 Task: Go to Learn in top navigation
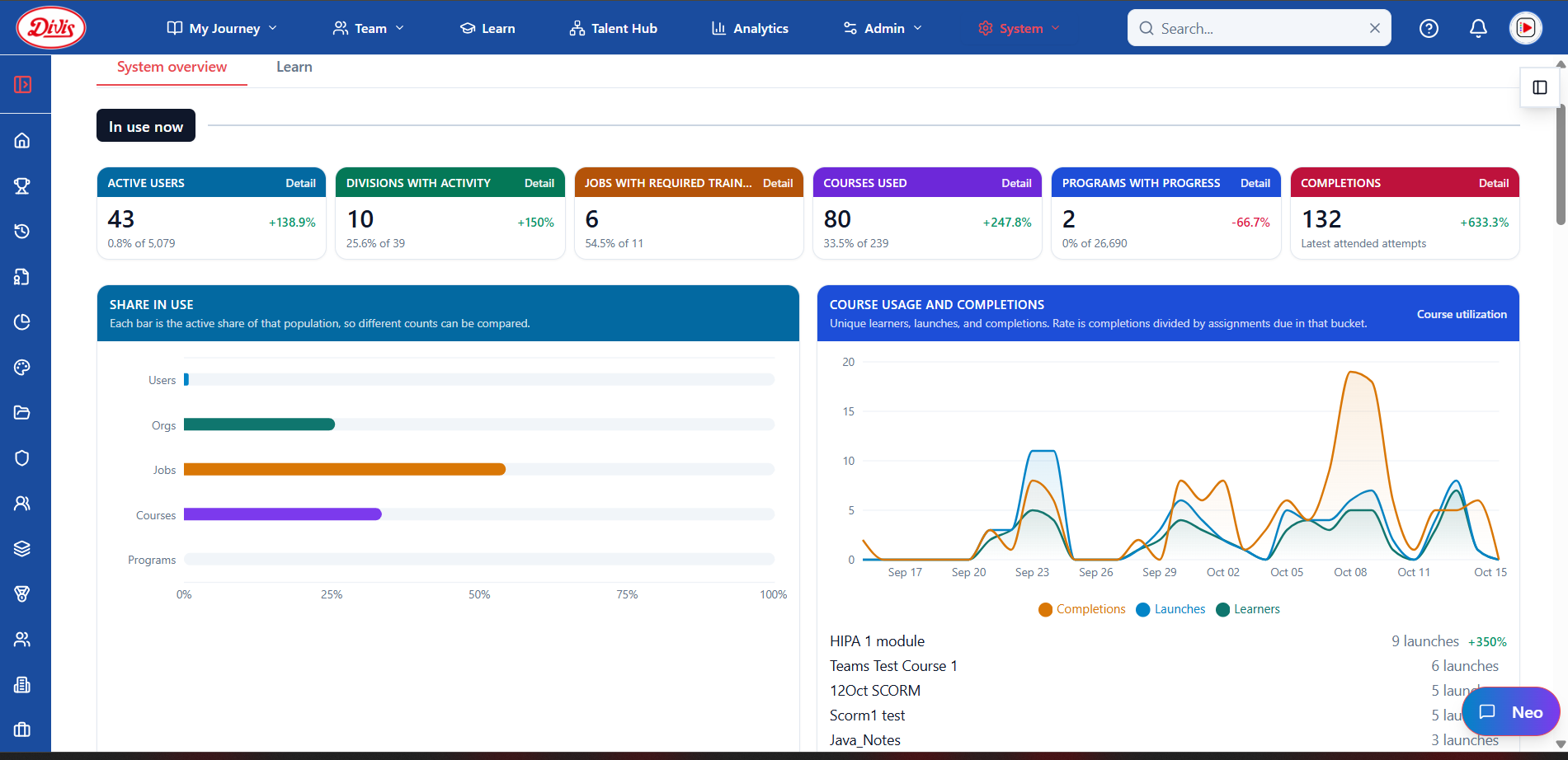tap(487, 28)
